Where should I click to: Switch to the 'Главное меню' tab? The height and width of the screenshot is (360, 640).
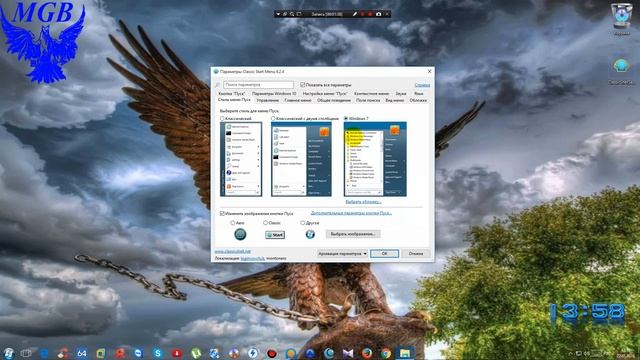[298, 100]
